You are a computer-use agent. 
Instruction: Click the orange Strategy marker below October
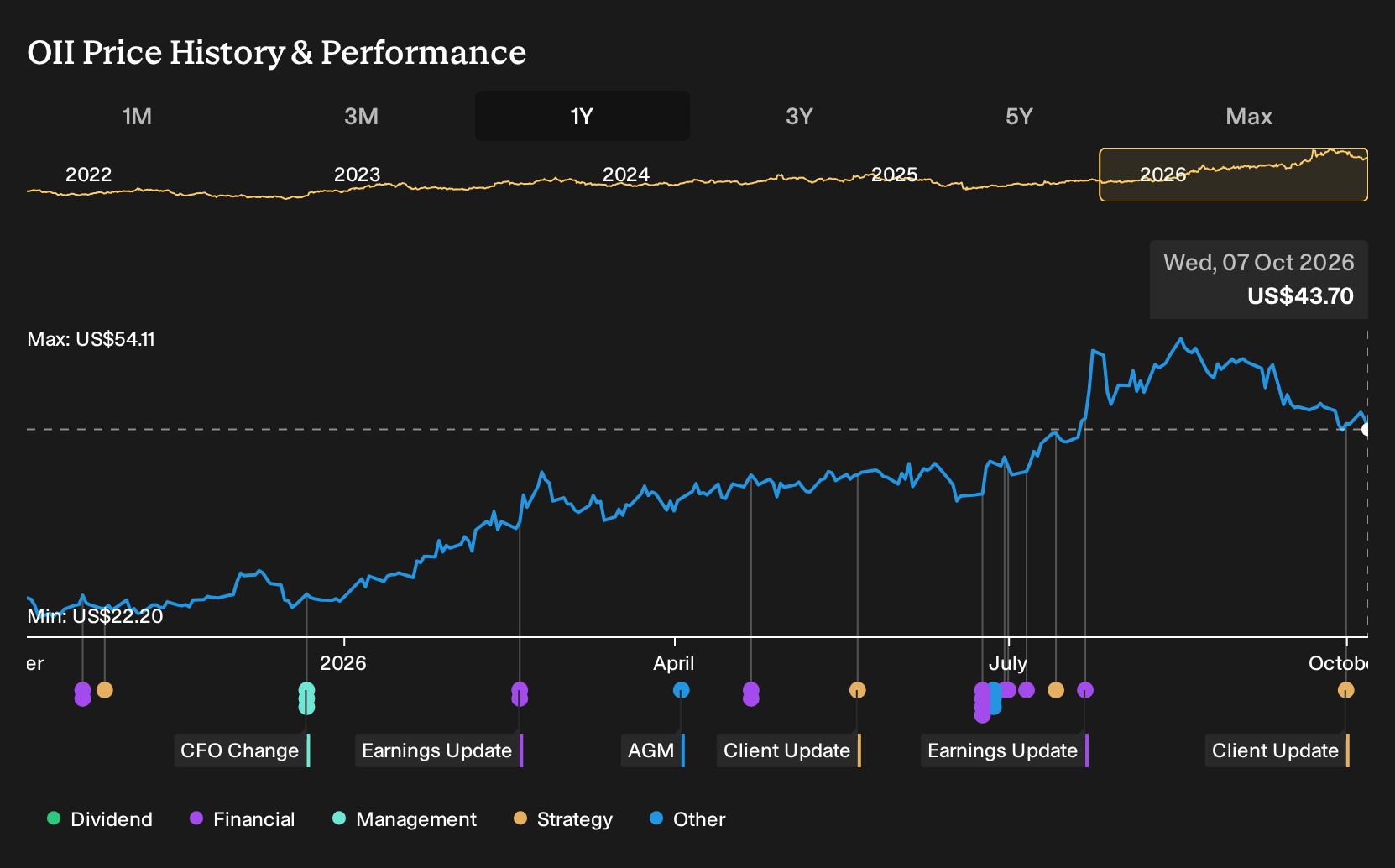pos(1345,690)
